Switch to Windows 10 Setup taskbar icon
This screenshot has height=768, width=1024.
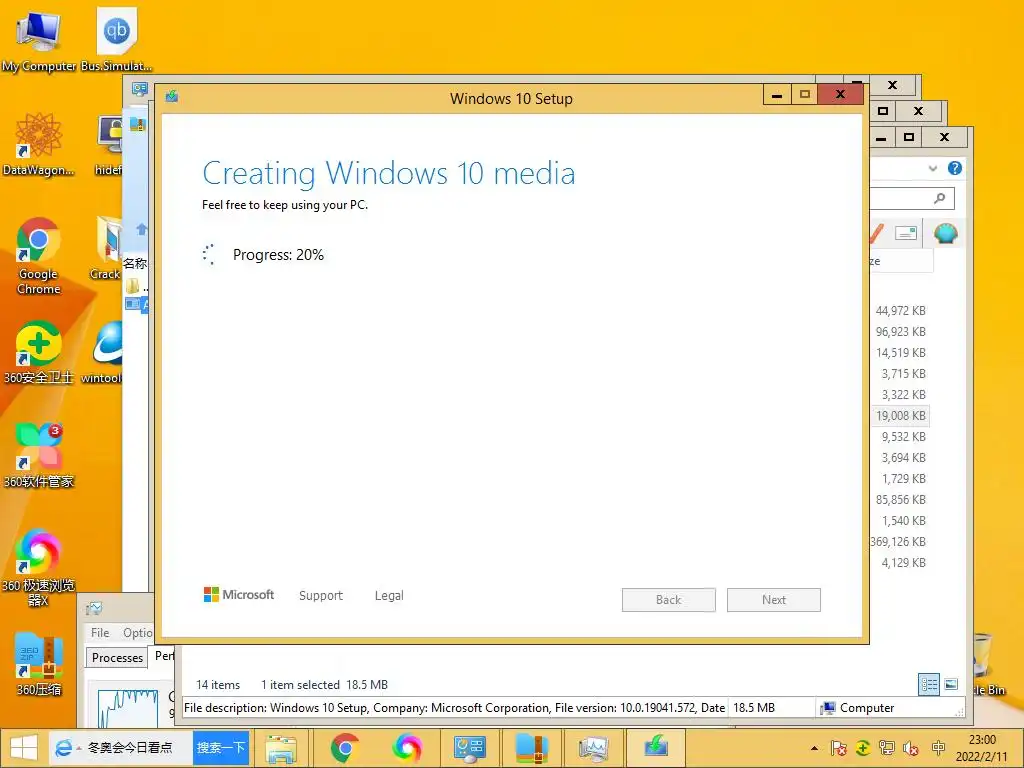coord(656,748)
